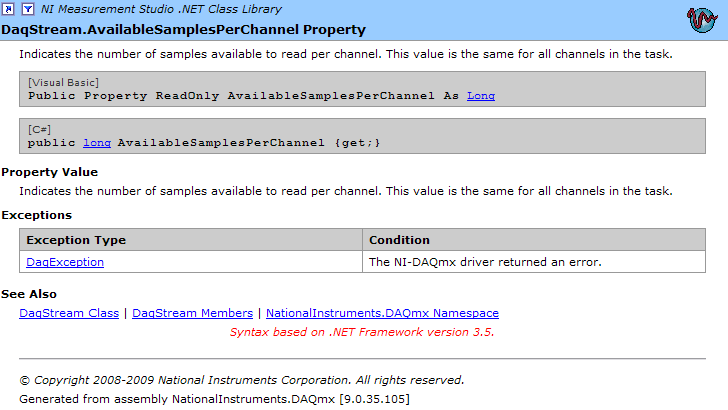Open the language filter icon
Viewport: 728px width, 410px height.
click(x=28, y=9)
